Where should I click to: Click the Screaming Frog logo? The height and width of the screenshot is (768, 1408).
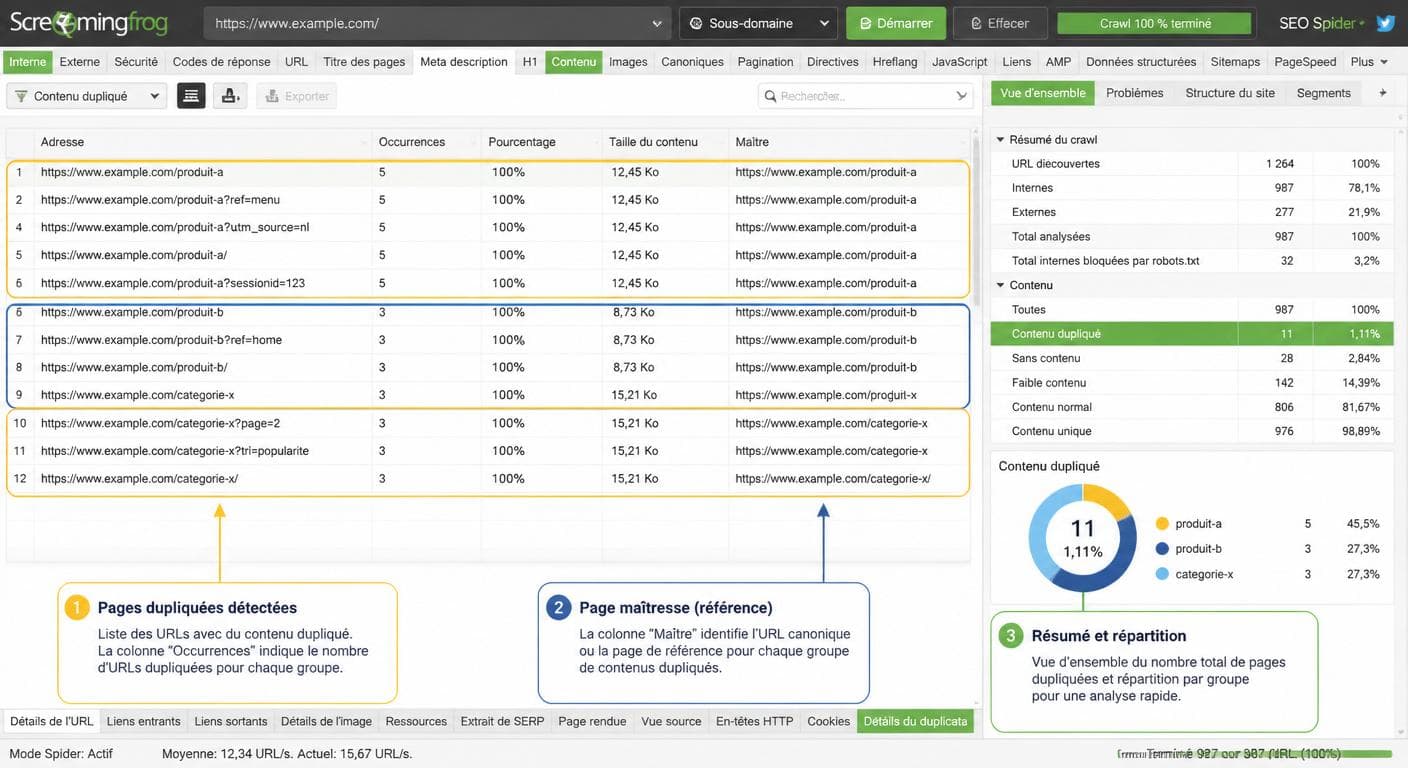89,23
